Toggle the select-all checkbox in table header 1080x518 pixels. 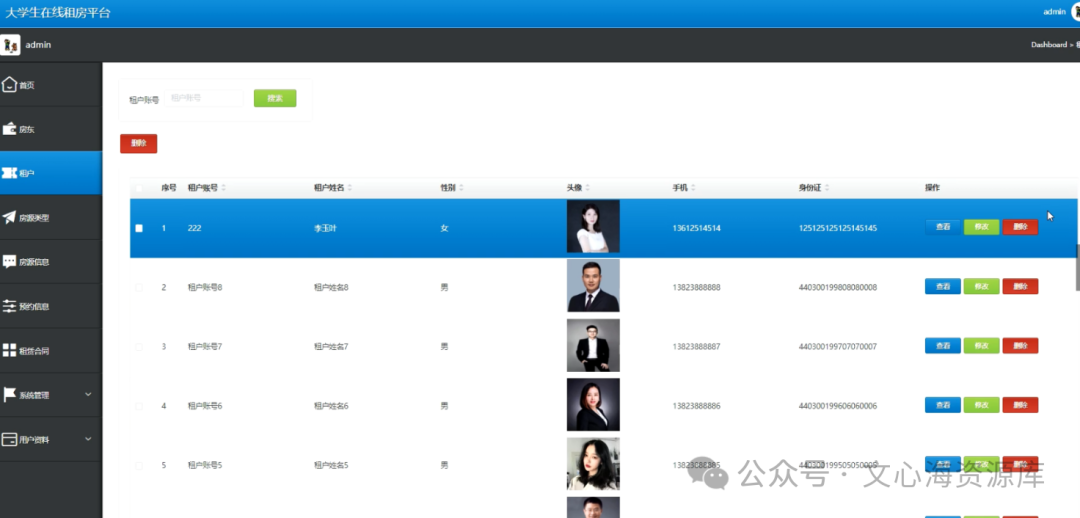click(139, 187)
